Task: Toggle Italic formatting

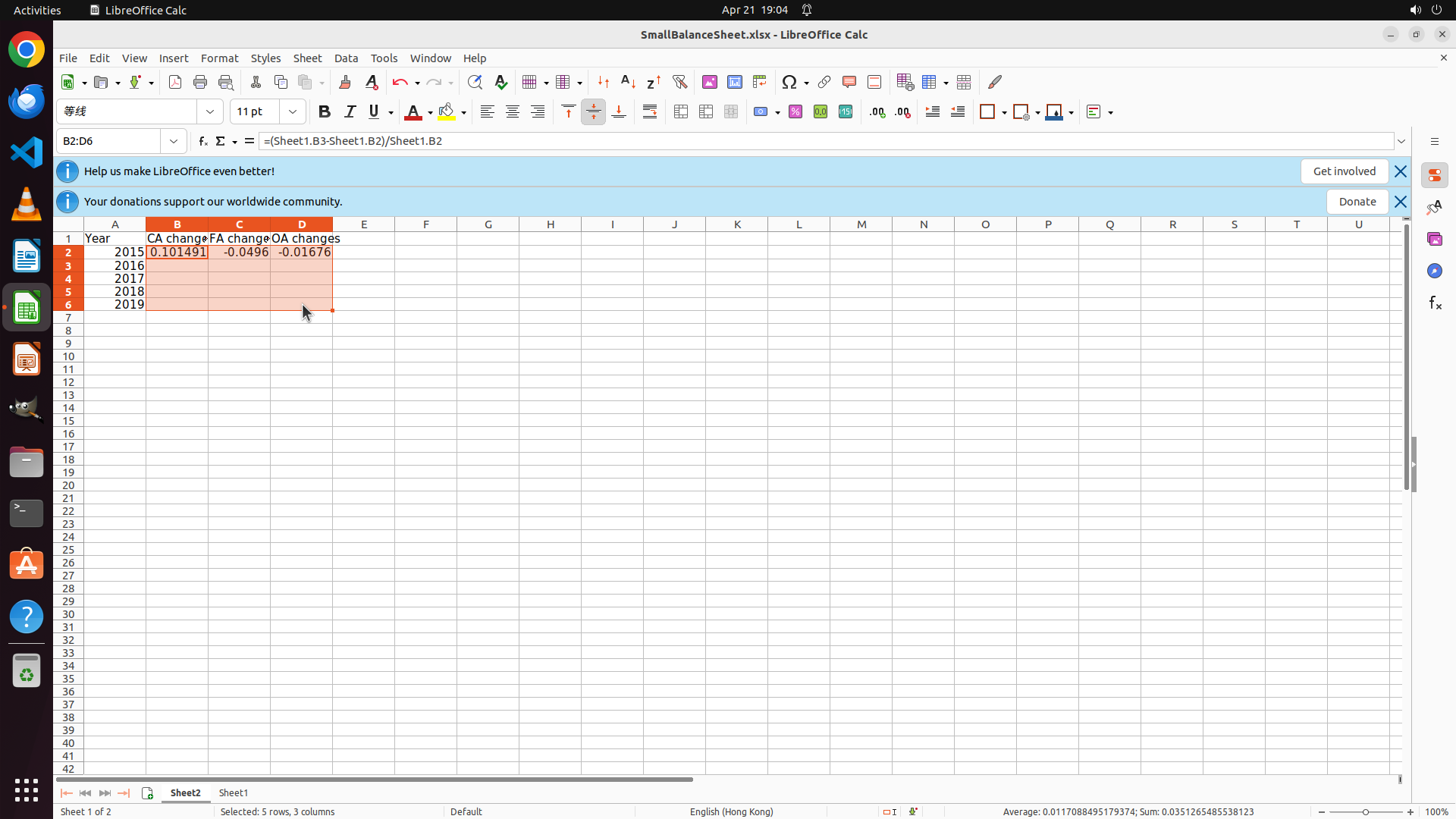Action: pyautogui.click(x=350, y=112)
